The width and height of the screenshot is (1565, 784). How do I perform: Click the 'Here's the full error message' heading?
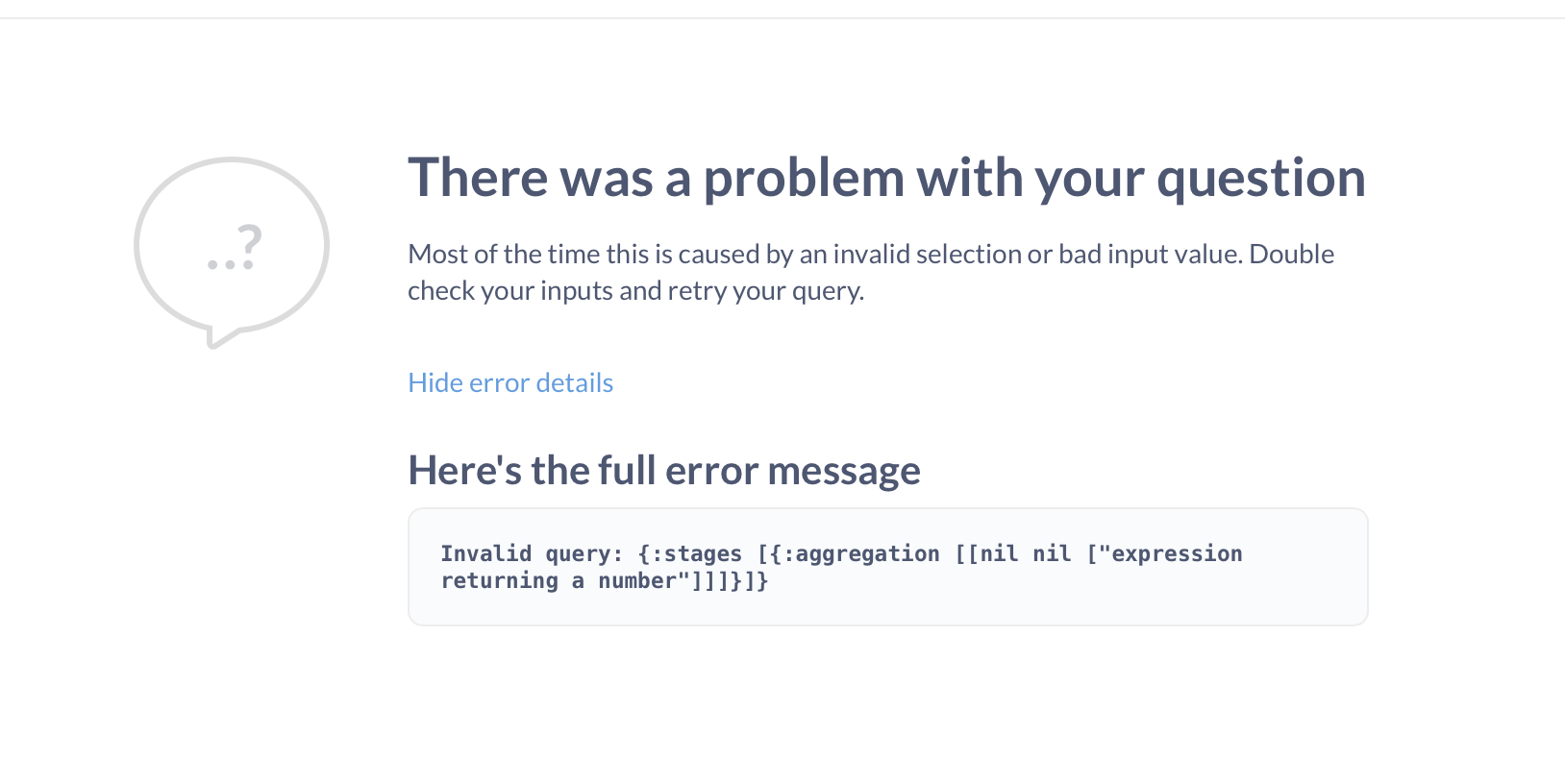point(664,471)
